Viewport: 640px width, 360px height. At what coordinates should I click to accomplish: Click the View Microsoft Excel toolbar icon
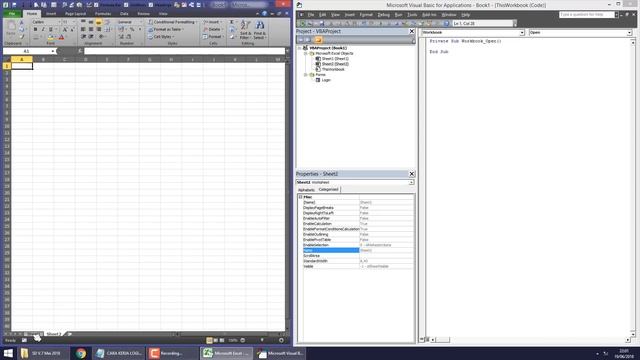point(302,24)
